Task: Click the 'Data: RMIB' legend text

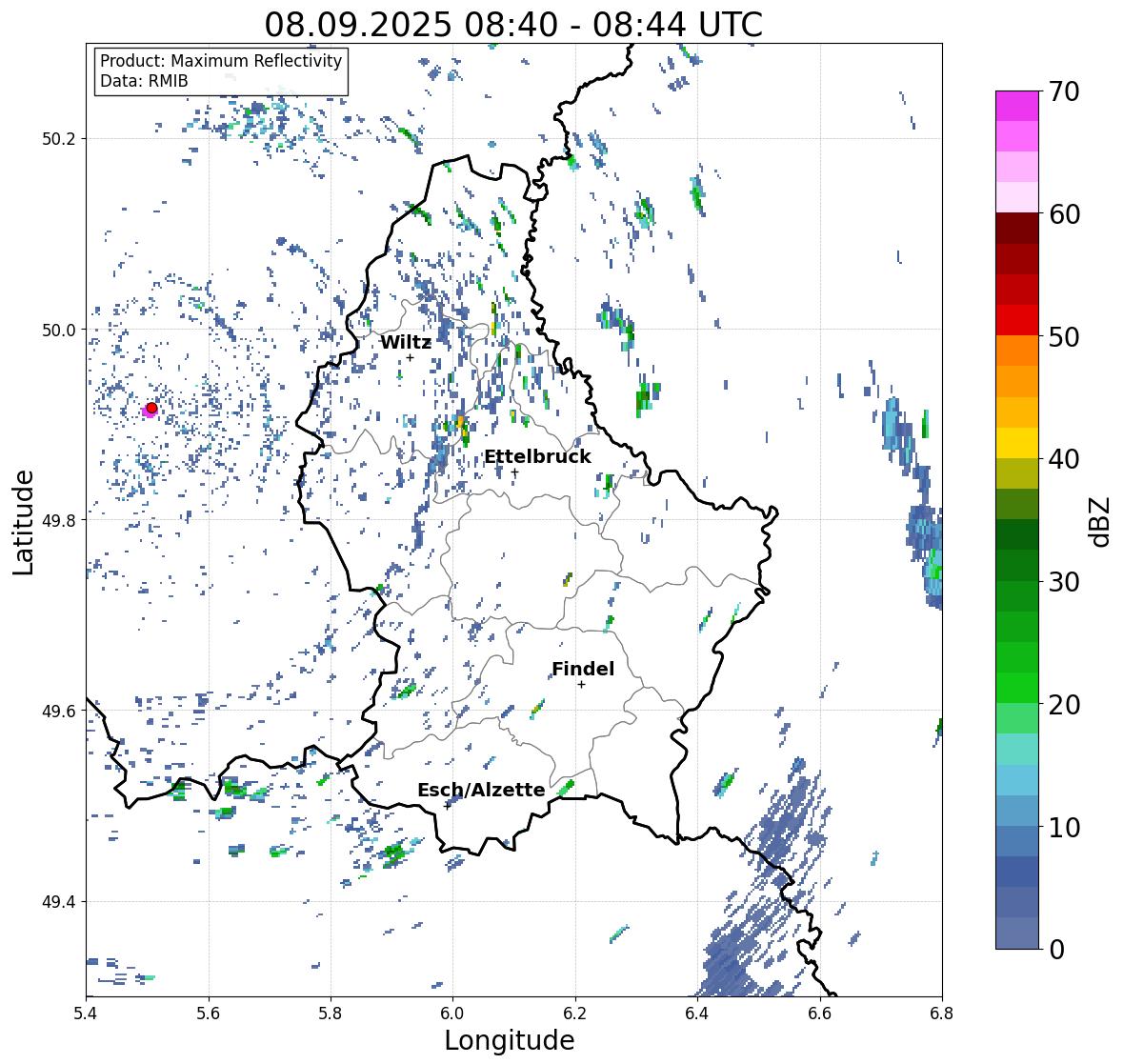Action: click(x=144, y=81)
